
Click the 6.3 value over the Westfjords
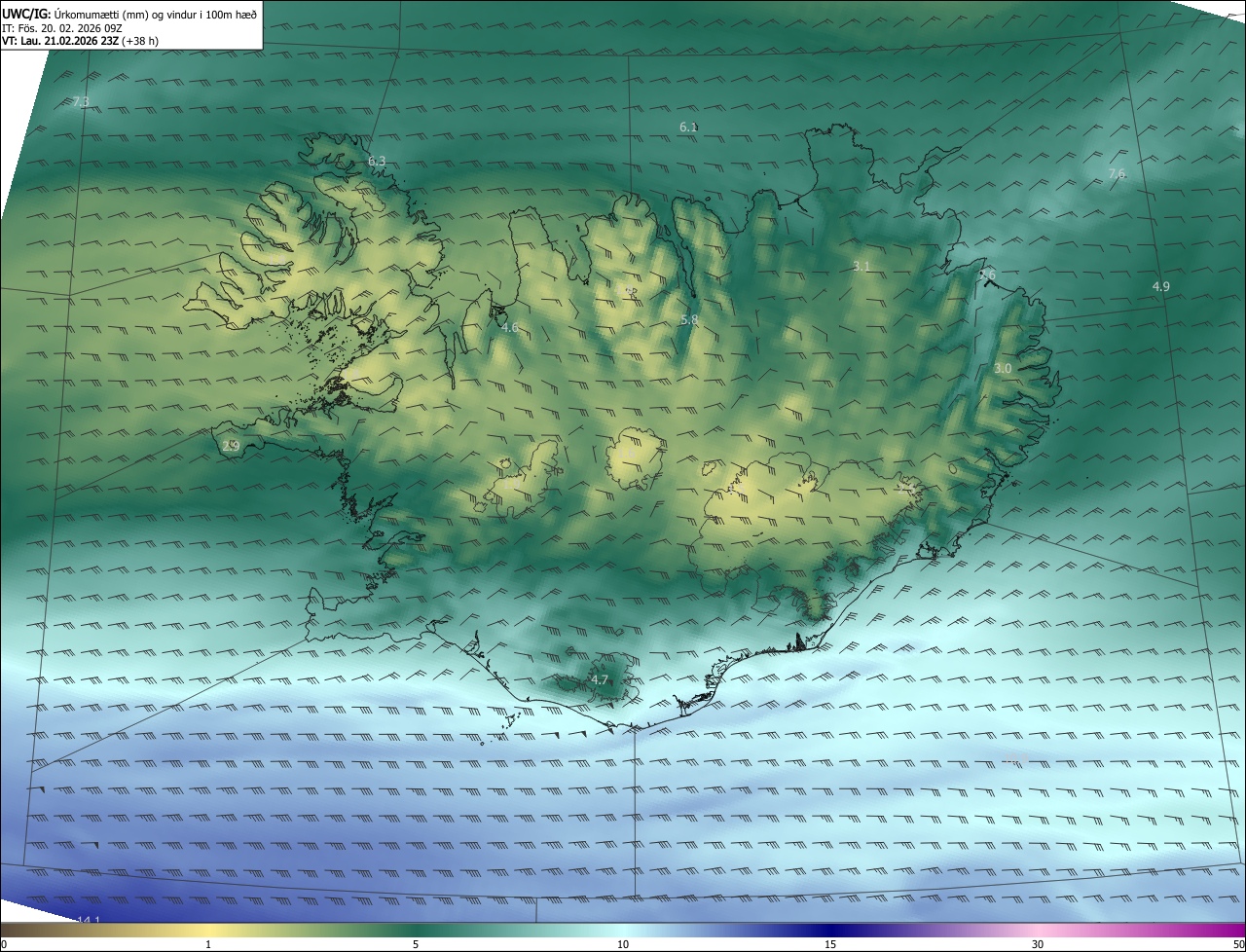(x=377, y=161)
